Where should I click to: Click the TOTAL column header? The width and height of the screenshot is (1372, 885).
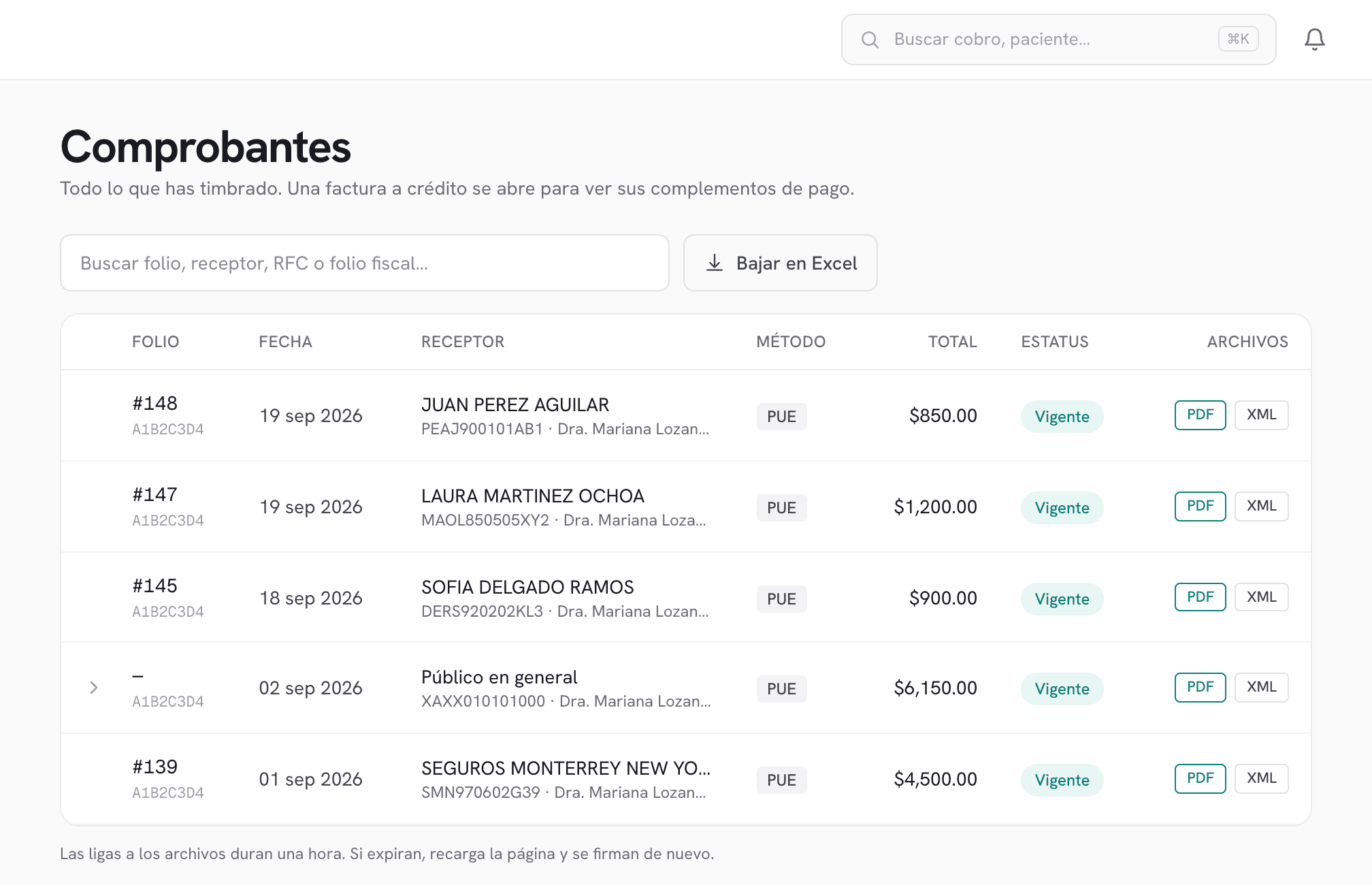coord(952,342)
